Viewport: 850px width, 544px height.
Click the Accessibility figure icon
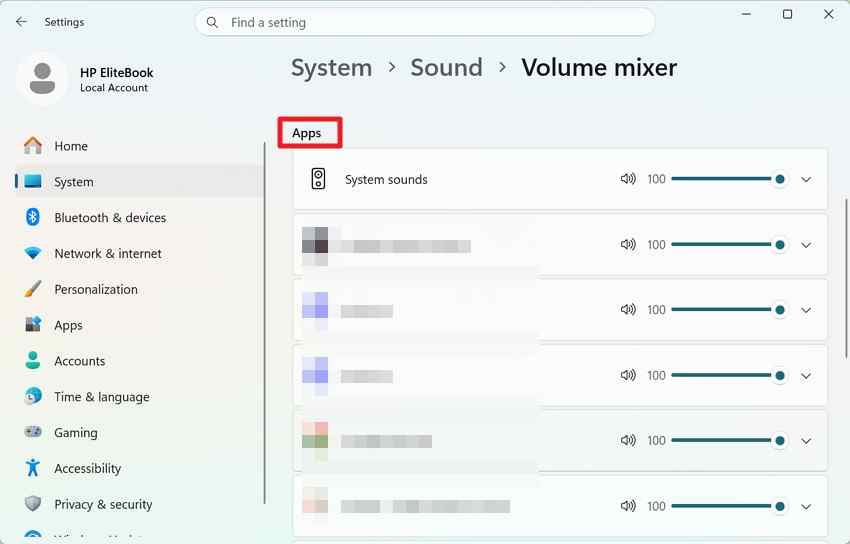(x=33, y=468)
